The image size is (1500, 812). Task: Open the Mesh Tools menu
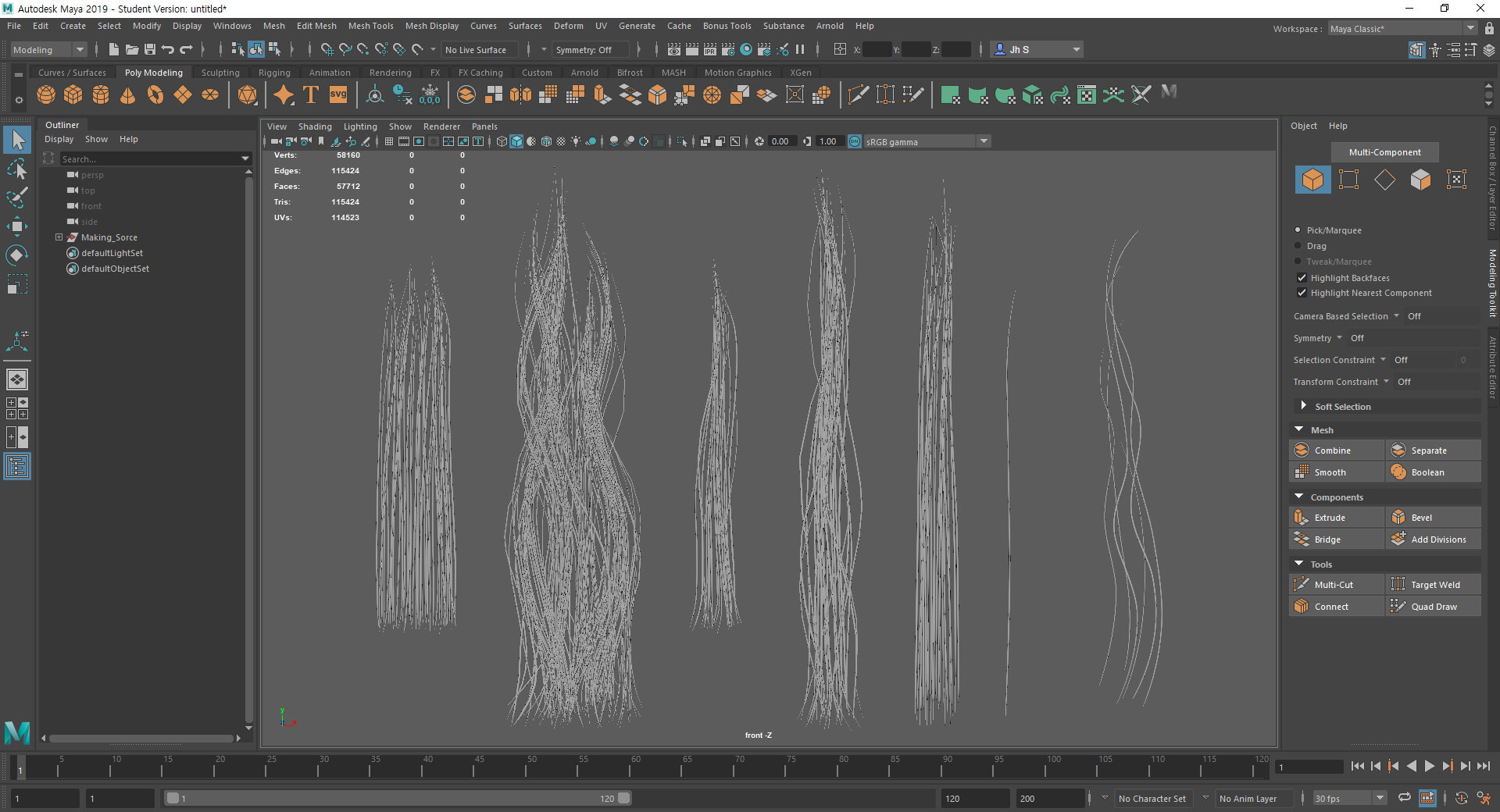[370, 26]
